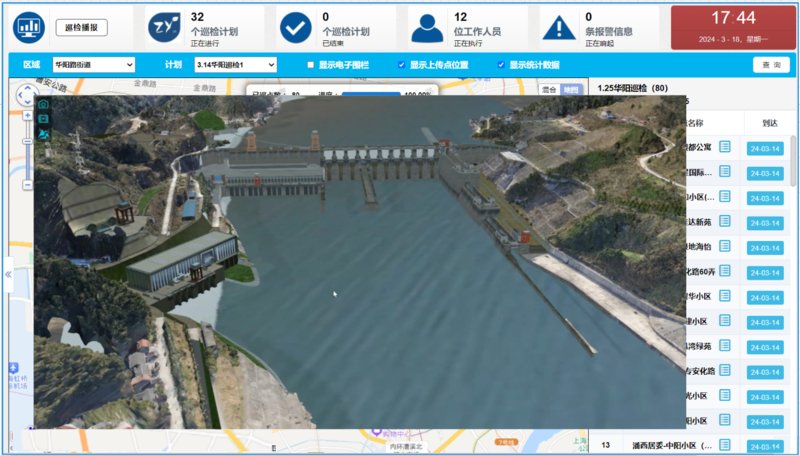Screen dimensions: 800x456
Task: Click the map zoom-out minus button
Action: [27, 185]
